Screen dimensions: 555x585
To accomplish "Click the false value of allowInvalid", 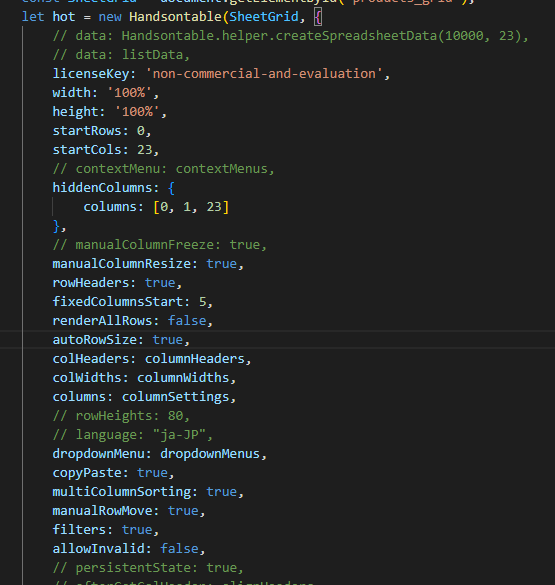I will (179, 548).
